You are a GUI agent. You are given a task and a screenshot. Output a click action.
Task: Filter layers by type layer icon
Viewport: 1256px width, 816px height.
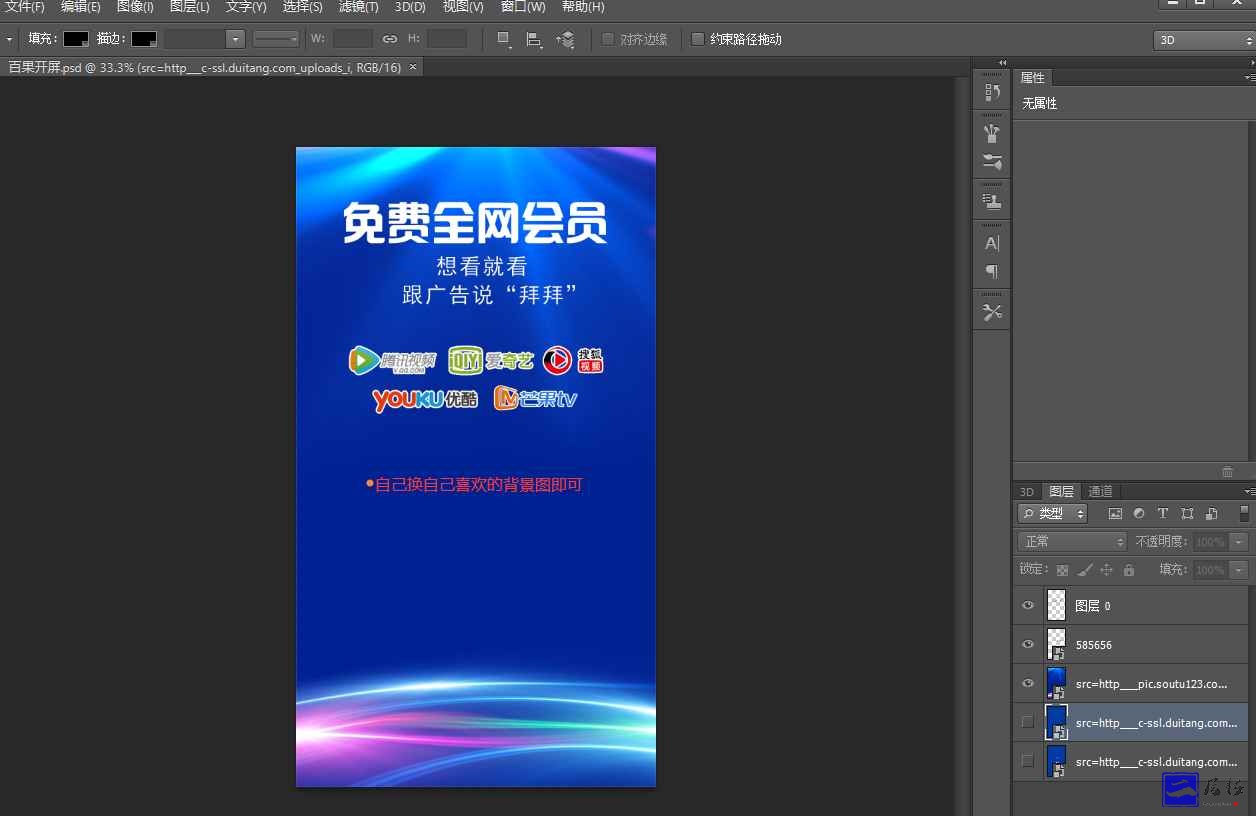1162,513
